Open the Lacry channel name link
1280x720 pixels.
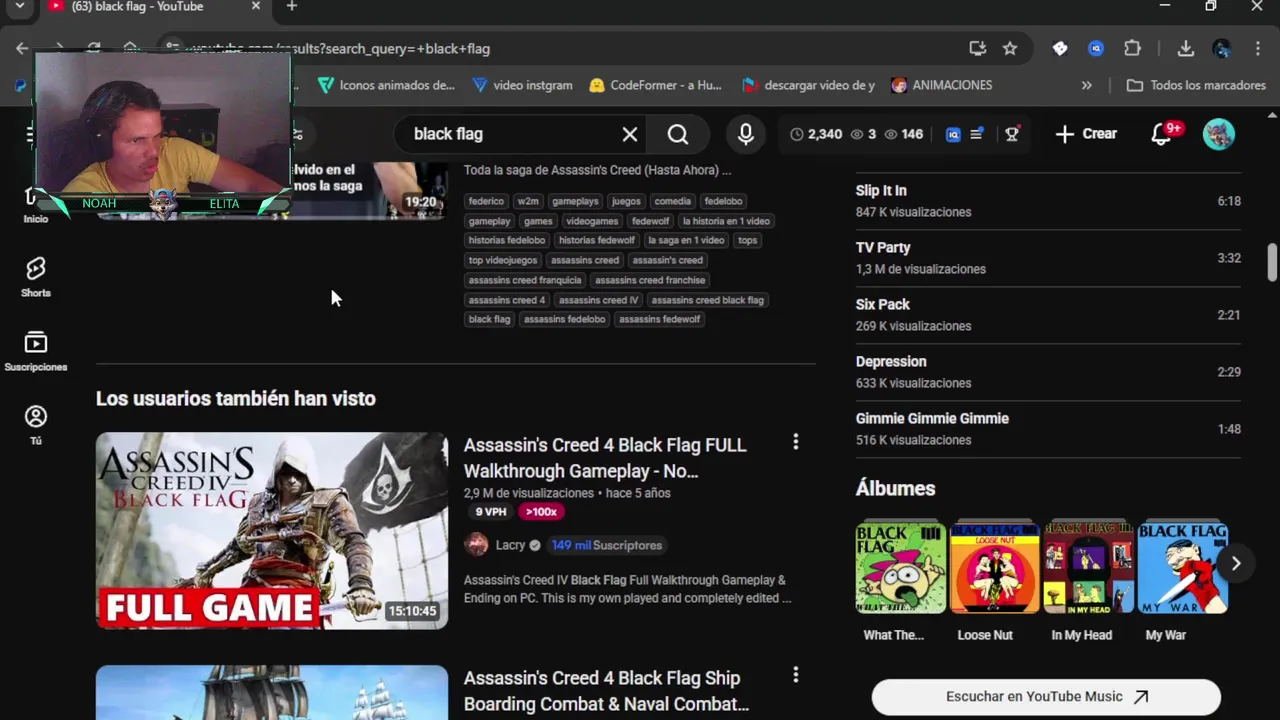510,545
